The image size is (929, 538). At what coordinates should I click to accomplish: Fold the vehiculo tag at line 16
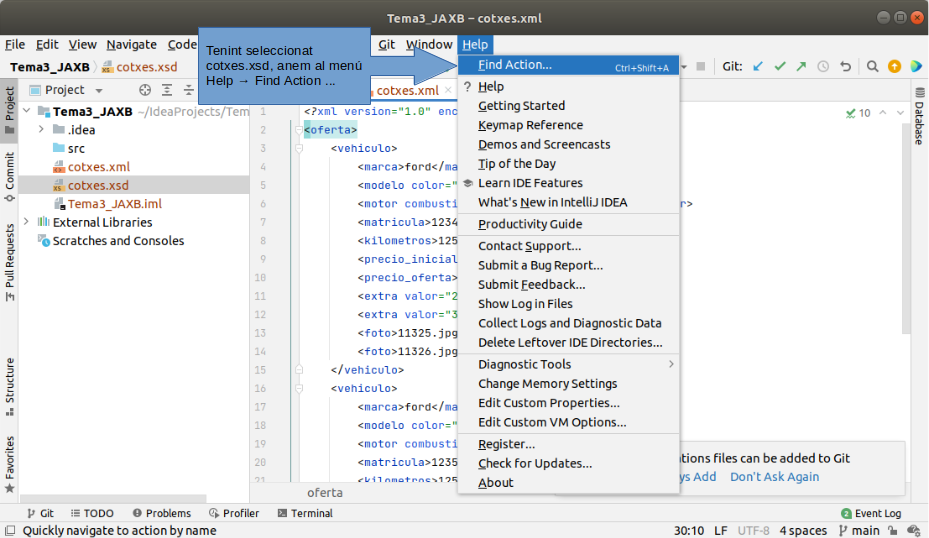click(x=299, y=389)
